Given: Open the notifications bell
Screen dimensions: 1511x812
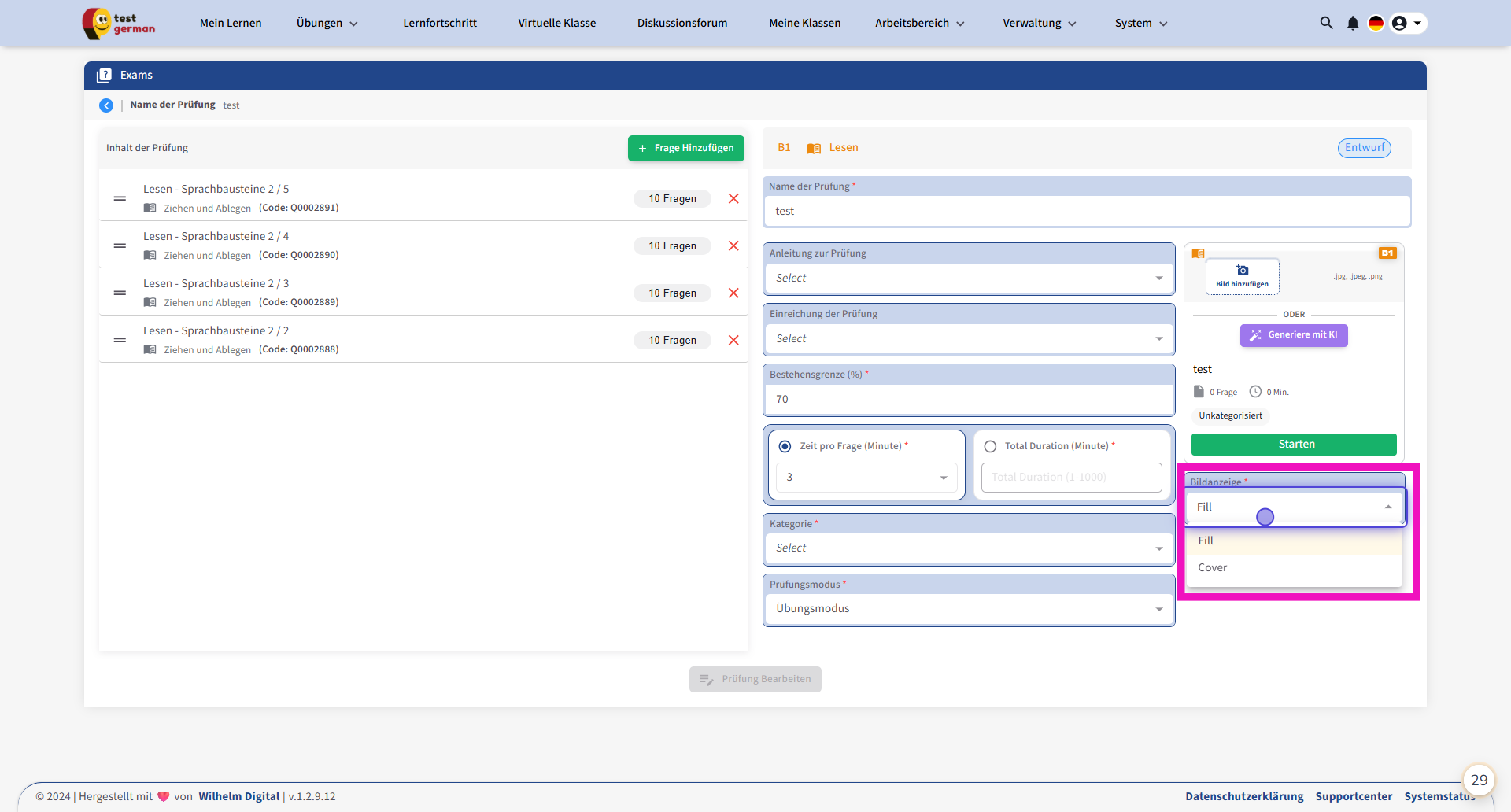Looking at the screenshot, I should (x=1353, y=23).
